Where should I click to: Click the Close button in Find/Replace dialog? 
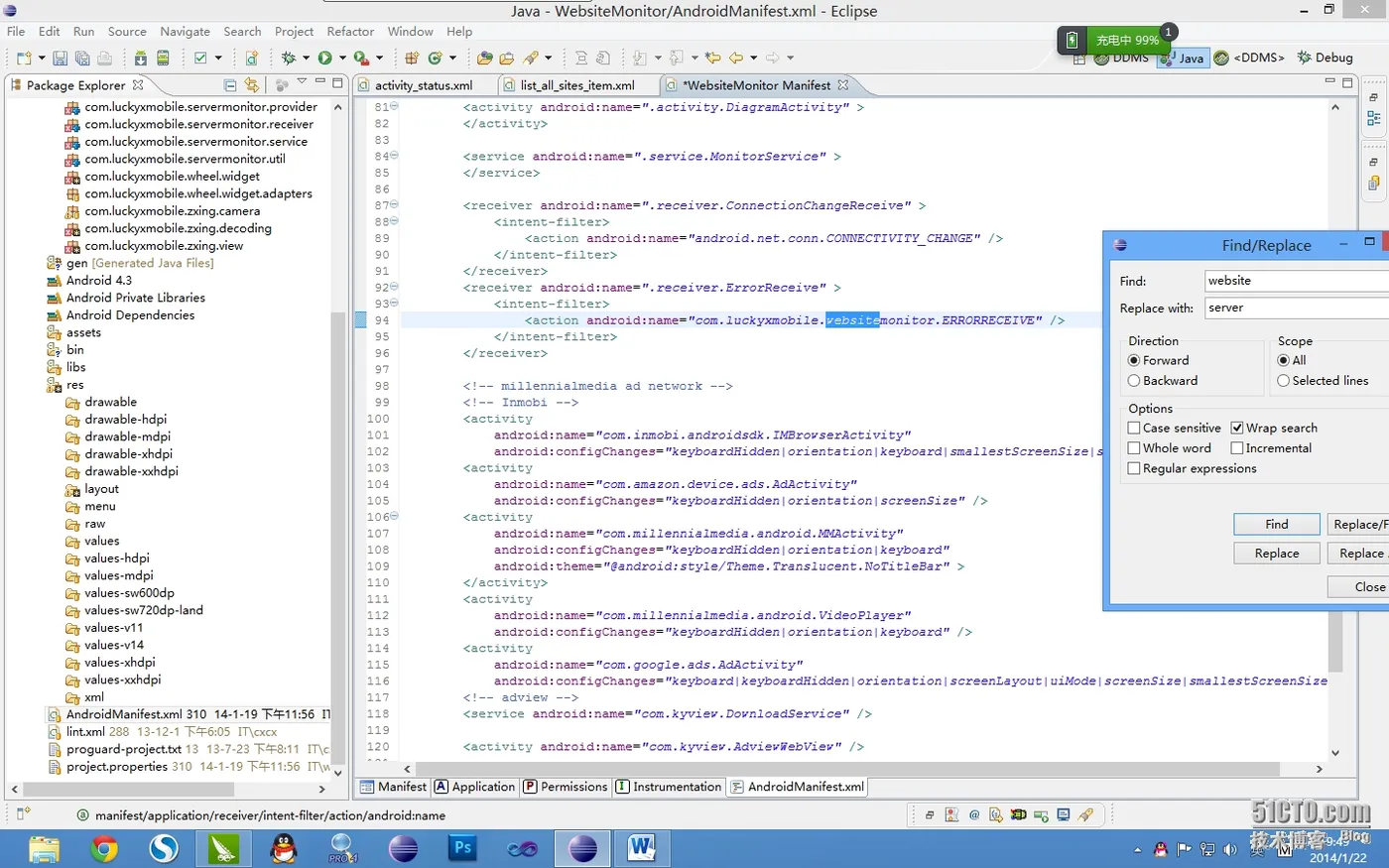click(x=1368, y=587)
